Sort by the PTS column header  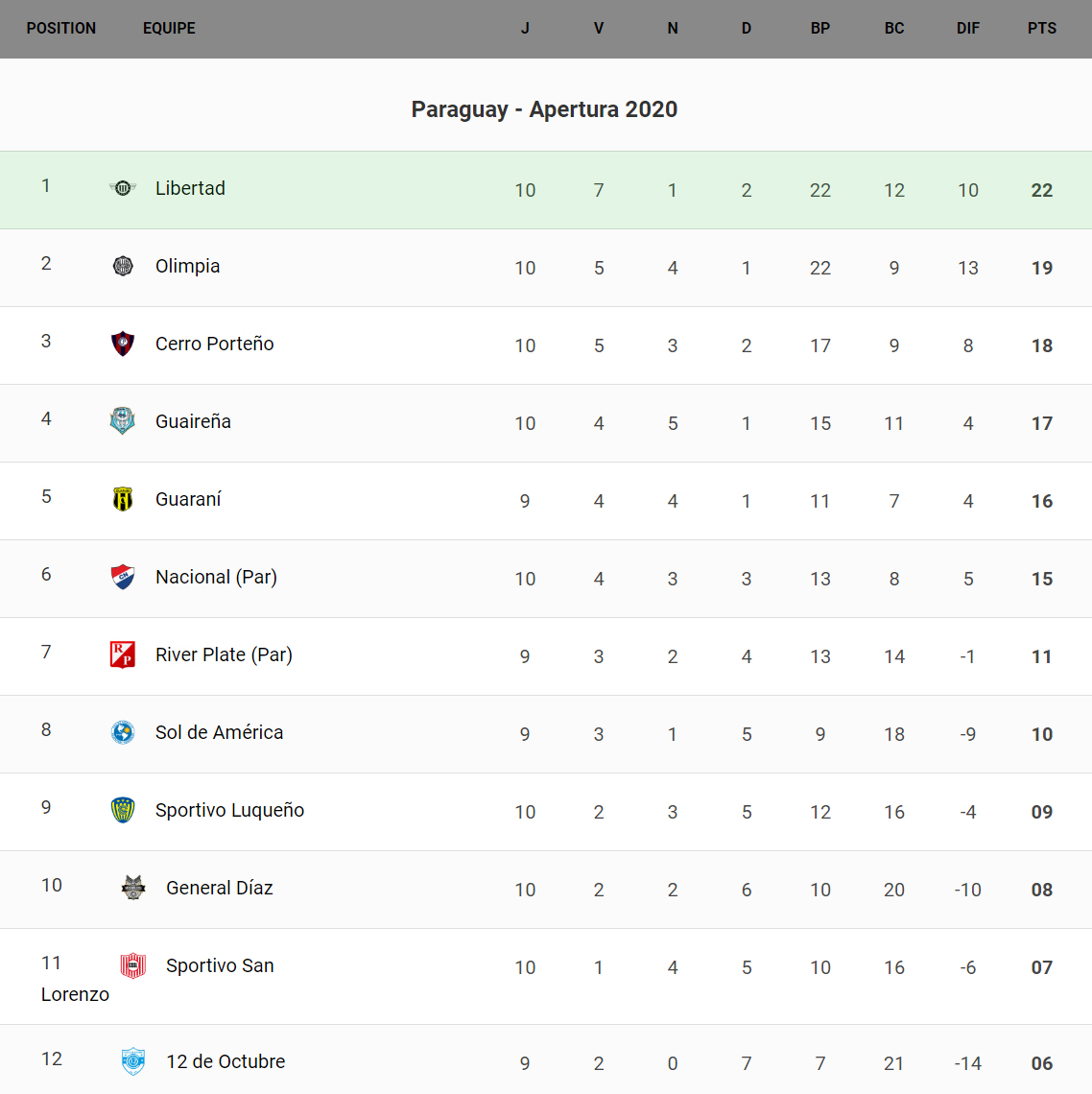pyautogui.click(x=1041, y=29)
